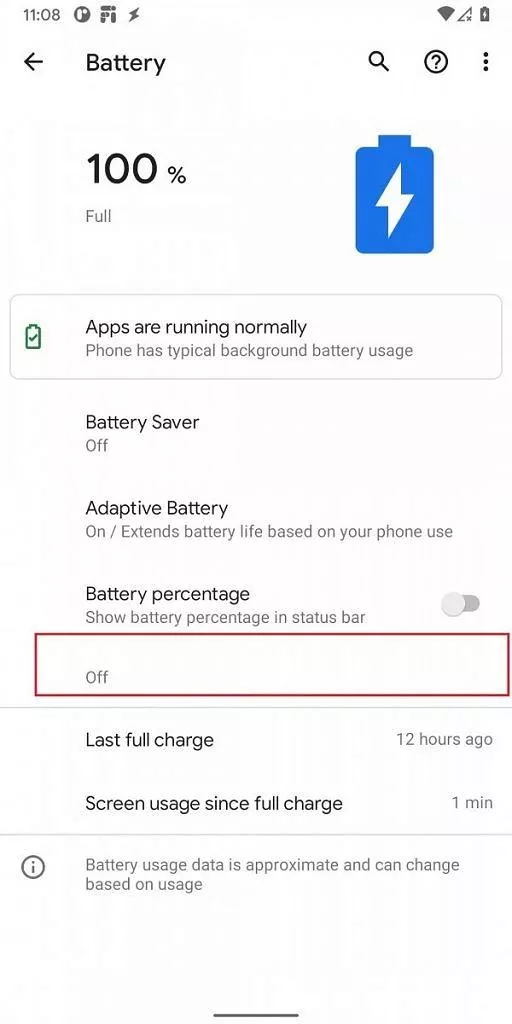This screenshot has height=1024, width=512.
Task: Go back using the arrow icon
Action: click(x=33, y=62)
